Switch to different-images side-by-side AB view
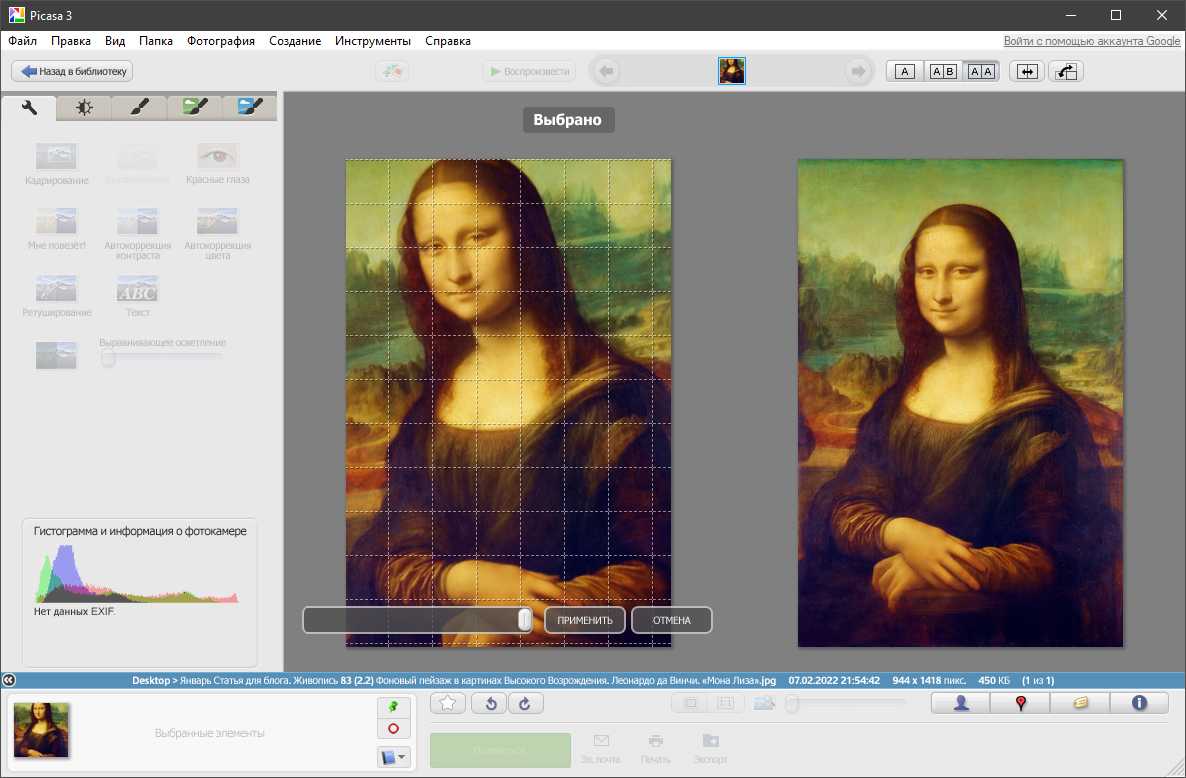The height and width of the screenshot is (778, 1186). 943,72
